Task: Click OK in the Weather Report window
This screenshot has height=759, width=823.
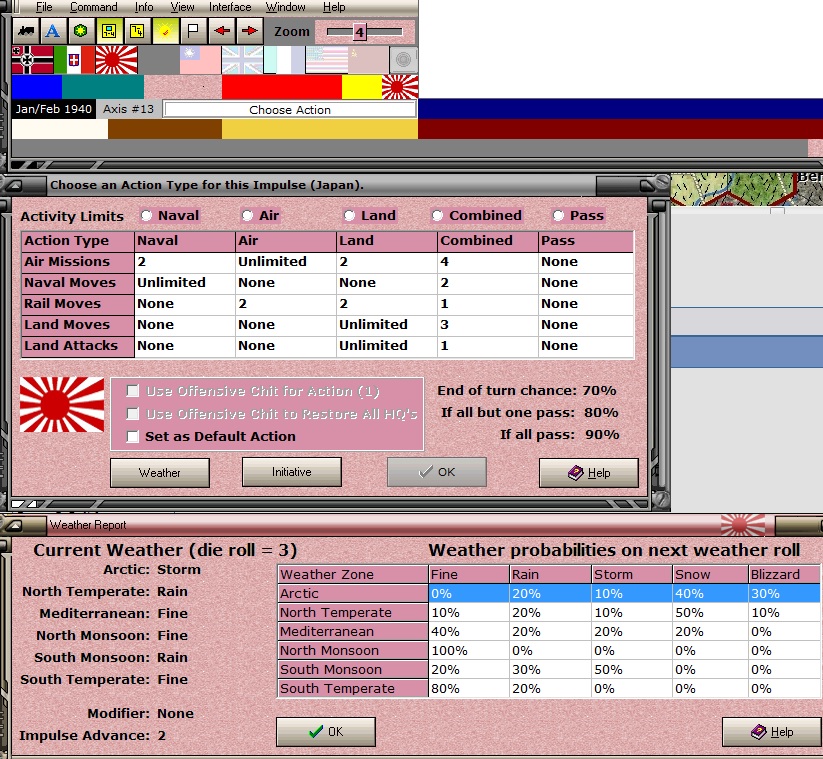Action: coord(326,732)
